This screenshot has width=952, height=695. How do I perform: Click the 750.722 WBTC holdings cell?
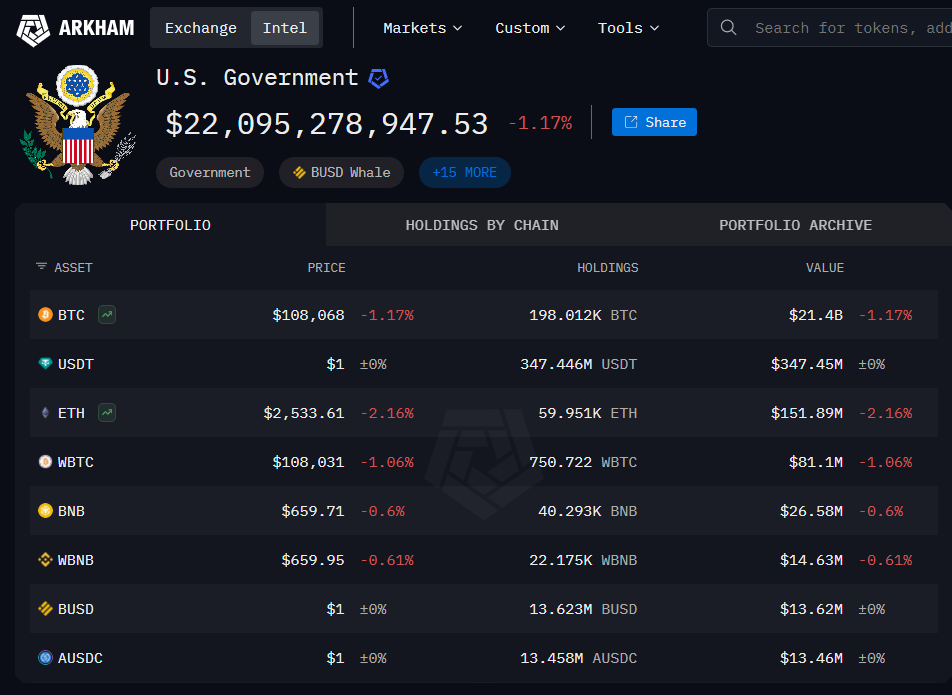[583, 463]
